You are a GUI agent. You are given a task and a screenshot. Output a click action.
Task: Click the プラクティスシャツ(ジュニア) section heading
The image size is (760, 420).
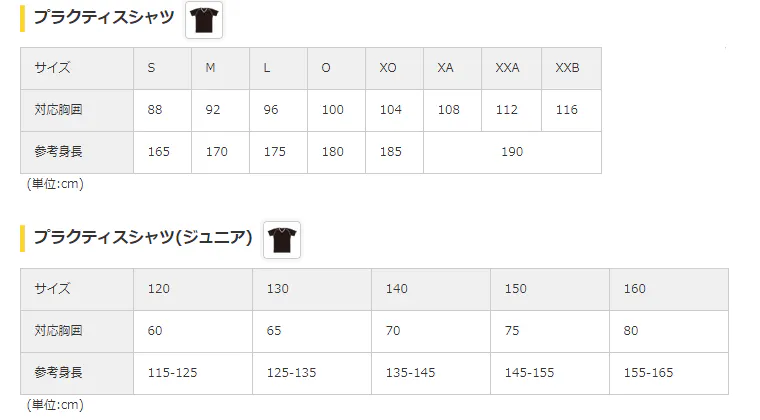(142, 238)
